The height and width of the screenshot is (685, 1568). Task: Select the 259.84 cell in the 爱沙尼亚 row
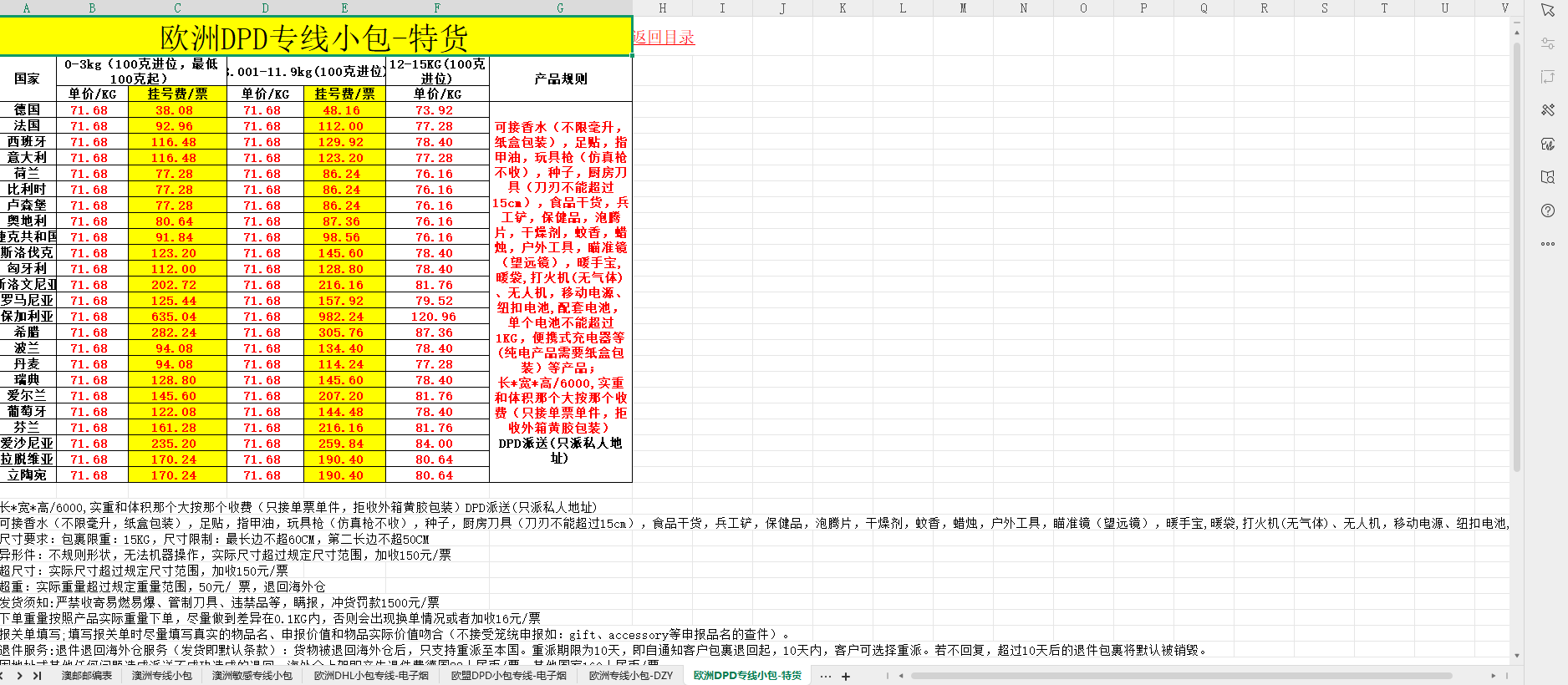[344, 444]
